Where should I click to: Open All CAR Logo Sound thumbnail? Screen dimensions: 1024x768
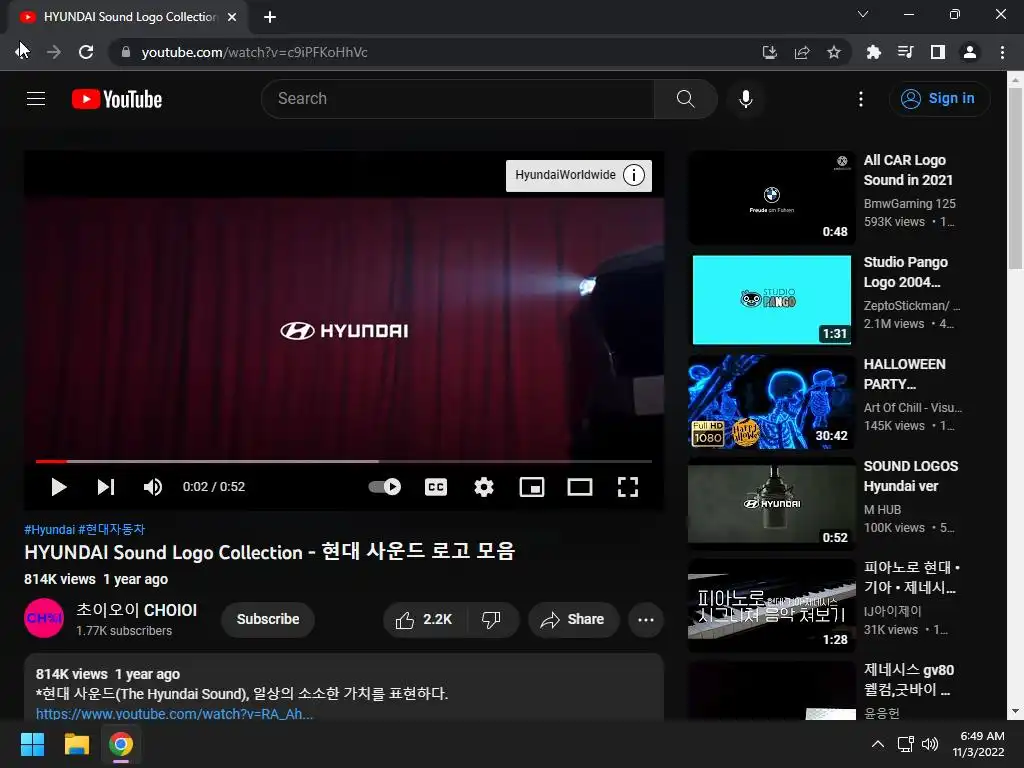click(x=772, y=198)
